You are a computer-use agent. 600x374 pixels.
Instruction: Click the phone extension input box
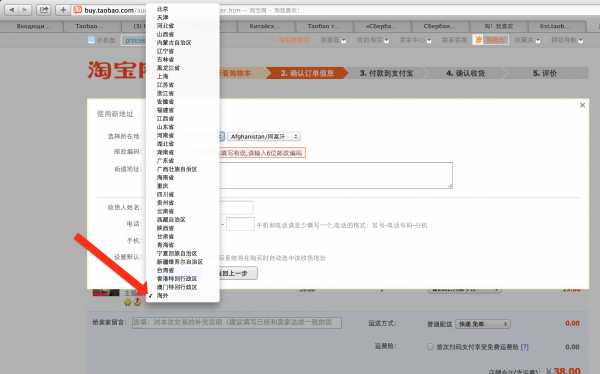coord(240,224)
